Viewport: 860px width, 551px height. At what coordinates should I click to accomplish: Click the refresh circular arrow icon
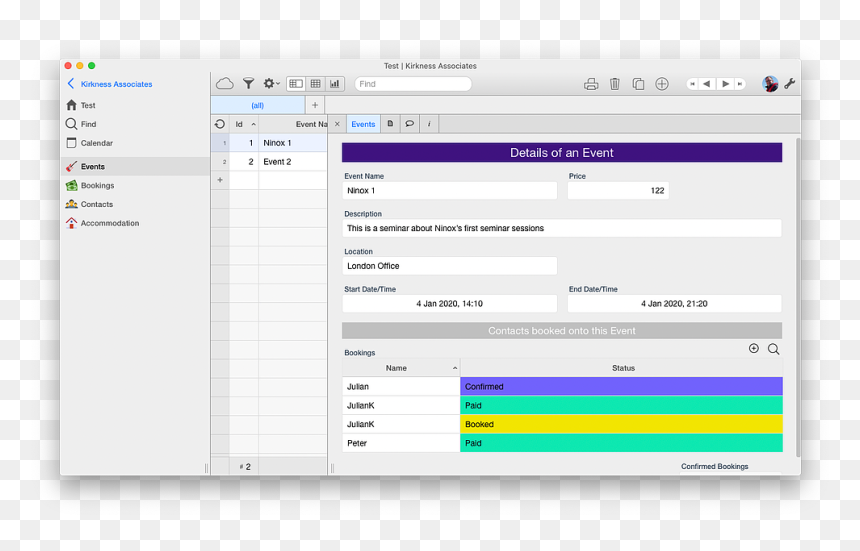[x=220, y=124]
